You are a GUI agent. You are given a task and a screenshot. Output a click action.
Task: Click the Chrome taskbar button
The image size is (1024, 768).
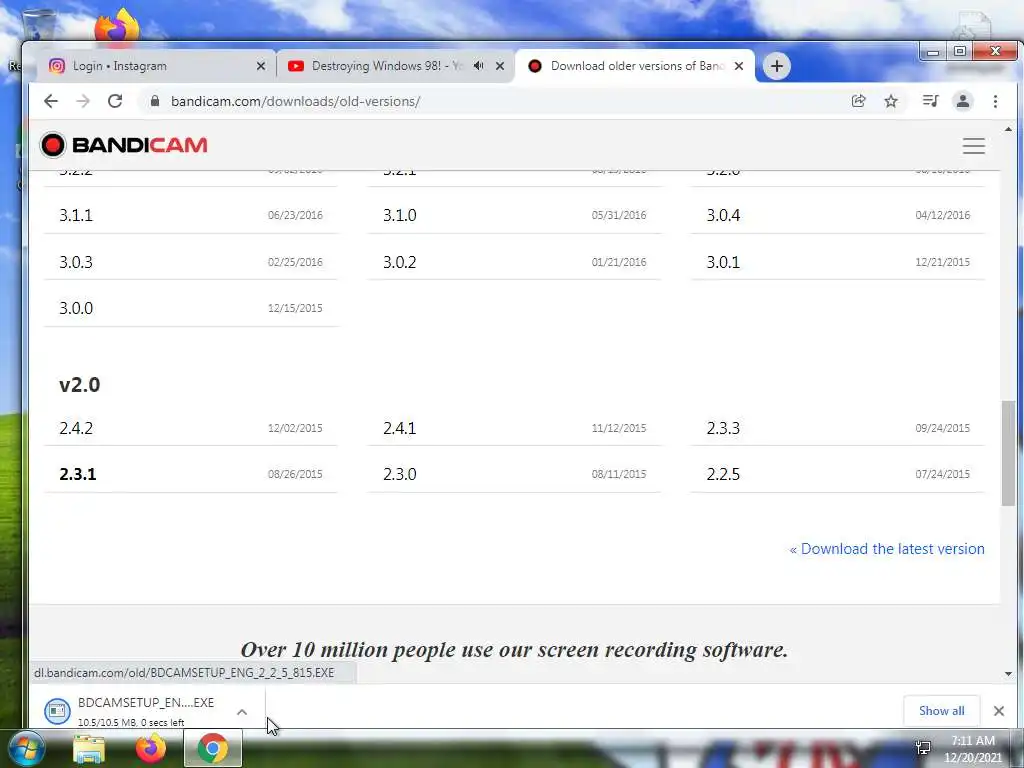(x=213, y=748)
